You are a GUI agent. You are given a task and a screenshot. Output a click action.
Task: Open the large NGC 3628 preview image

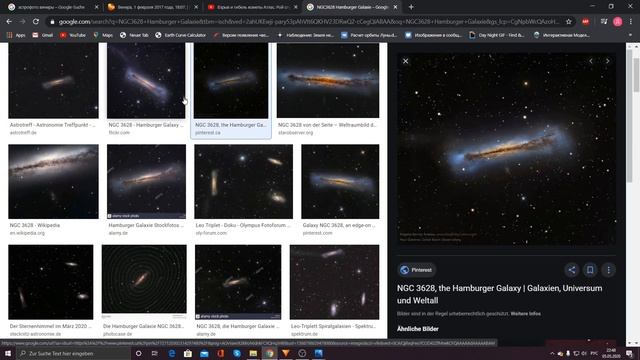click(x=507, y=149)
